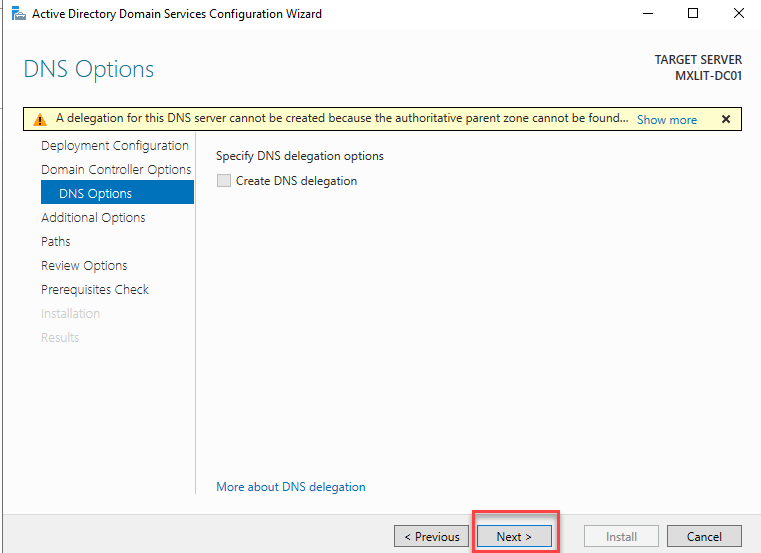Click the delegation warning message text
This screenshot has width=761, height=553.
click(x=340, y=119)
